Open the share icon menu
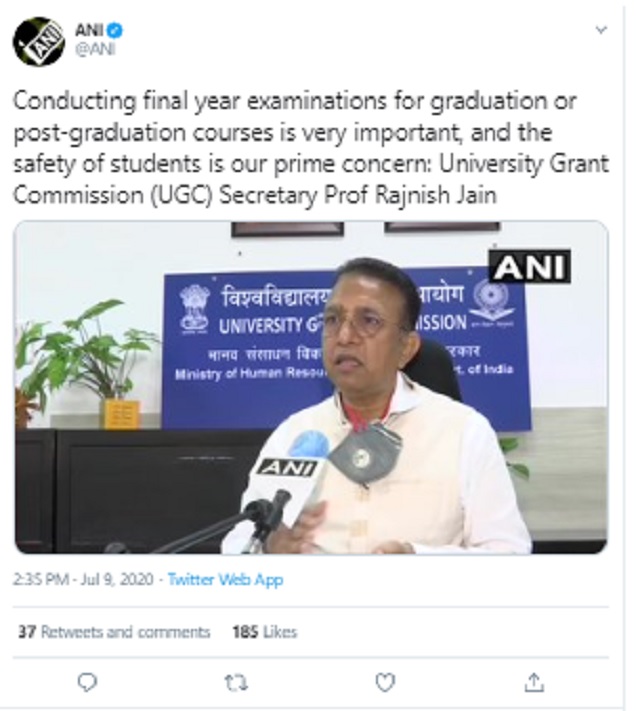The height and width of the screenshot is (711, 638). pyautogui.click(x=533, y=681)
